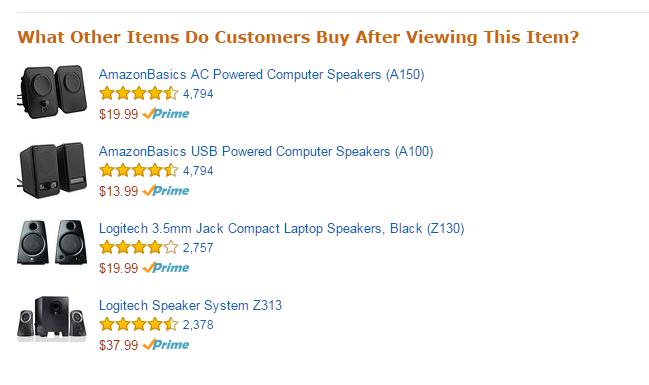Click Prime badge next to $37.99 price

coord(166,344)
